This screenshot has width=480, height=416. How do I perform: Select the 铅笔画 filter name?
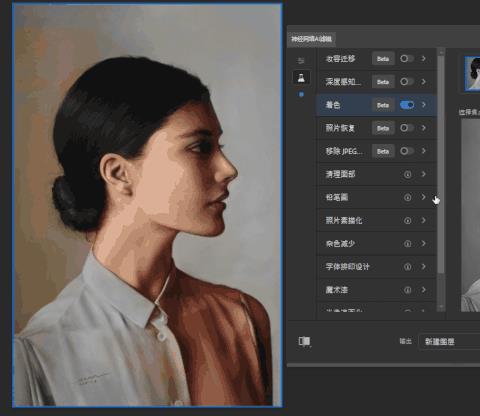pos(337,197)
